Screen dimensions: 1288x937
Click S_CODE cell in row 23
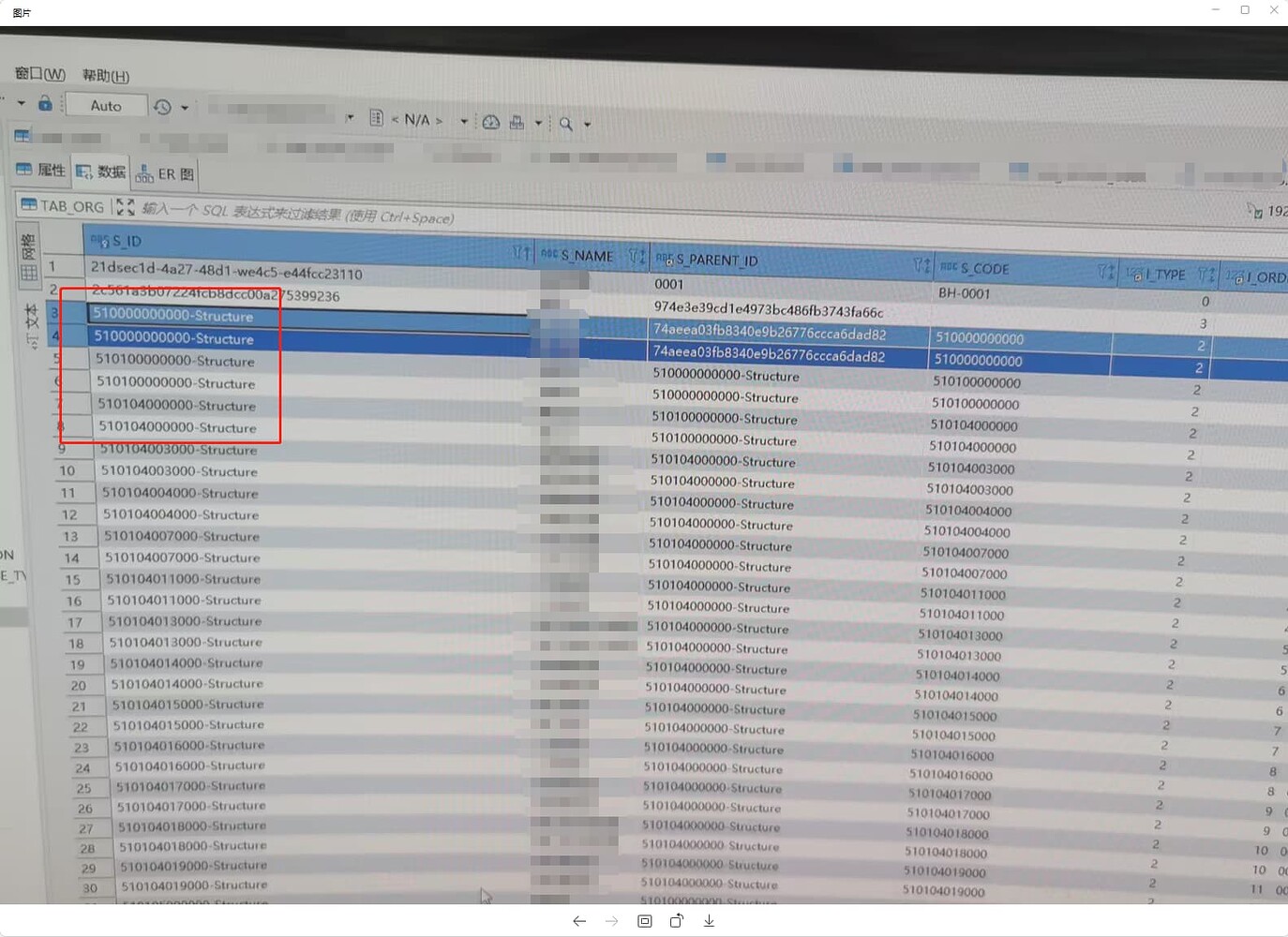click(953, 755)
